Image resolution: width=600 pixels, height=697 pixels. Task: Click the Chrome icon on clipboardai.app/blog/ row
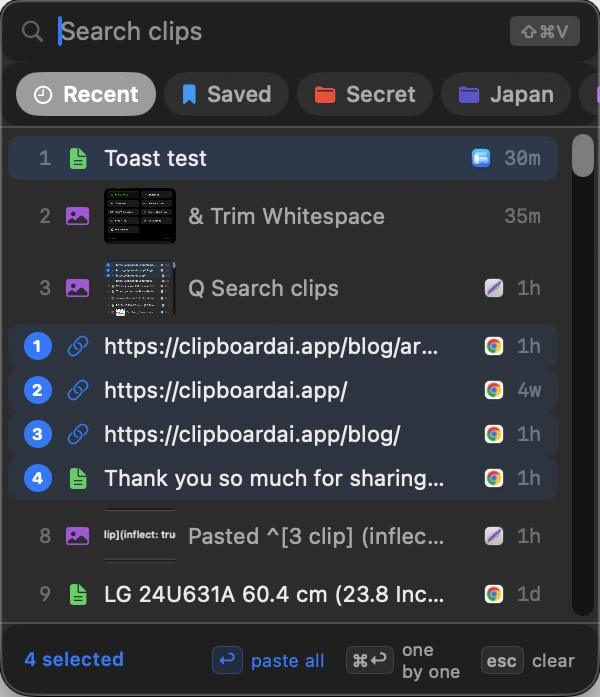[494, 434]
